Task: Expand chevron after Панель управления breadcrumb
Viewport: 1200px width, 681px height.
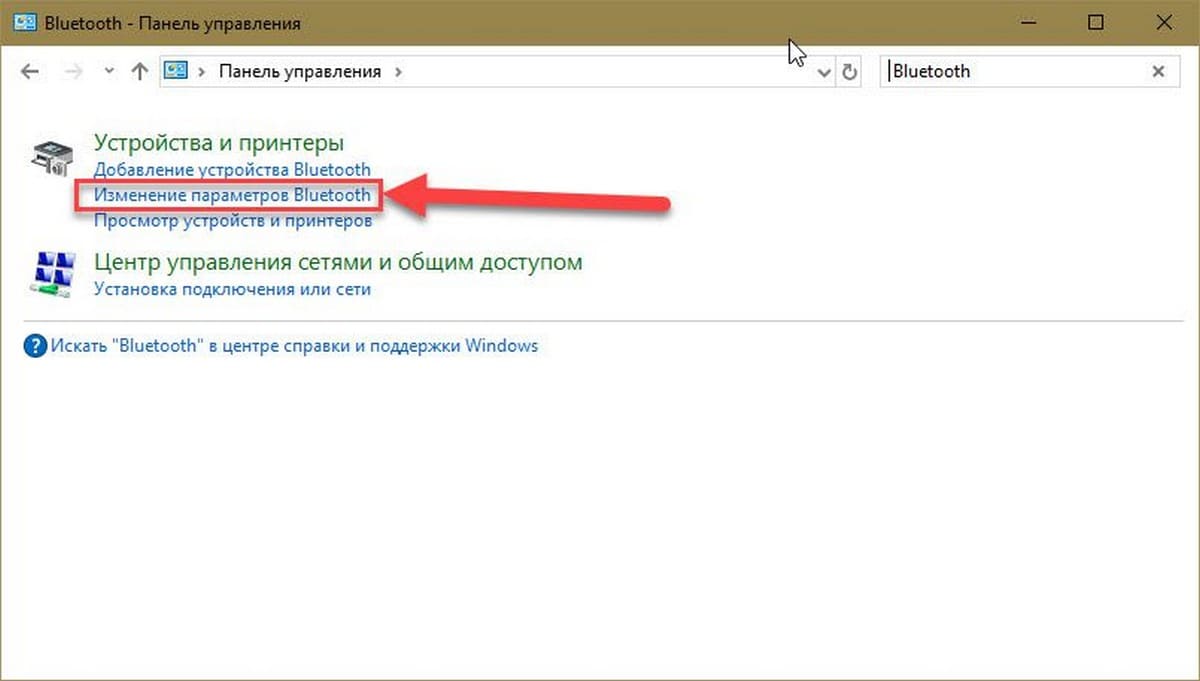Action: click(x=398, y=72)
